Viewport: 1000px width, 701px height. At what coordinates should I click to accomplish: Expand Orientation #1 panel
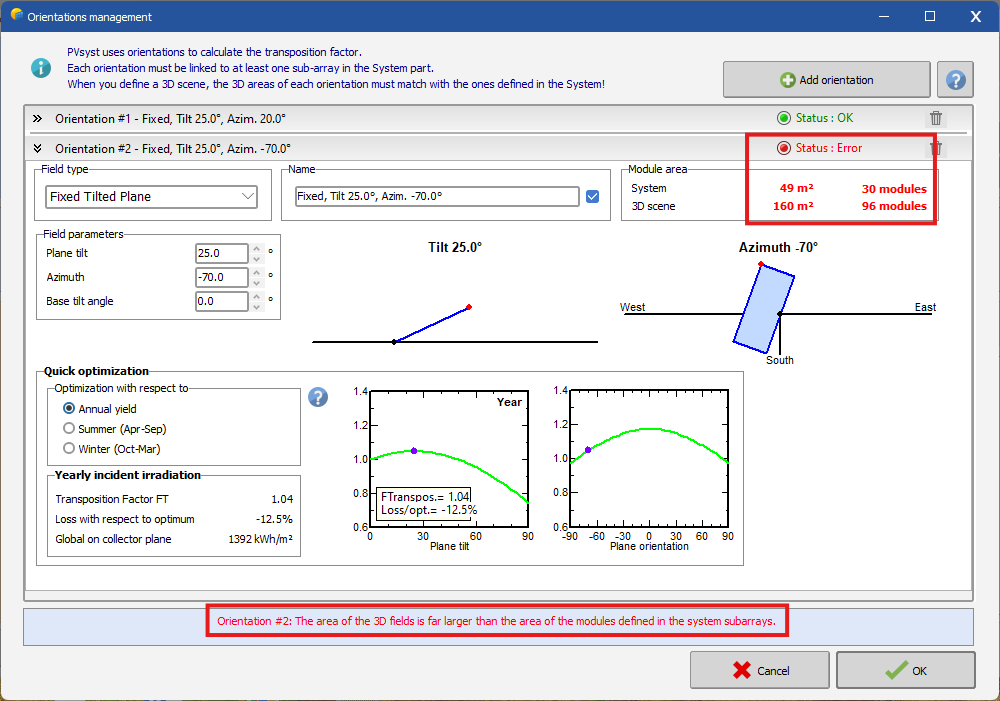pos(38,119)
